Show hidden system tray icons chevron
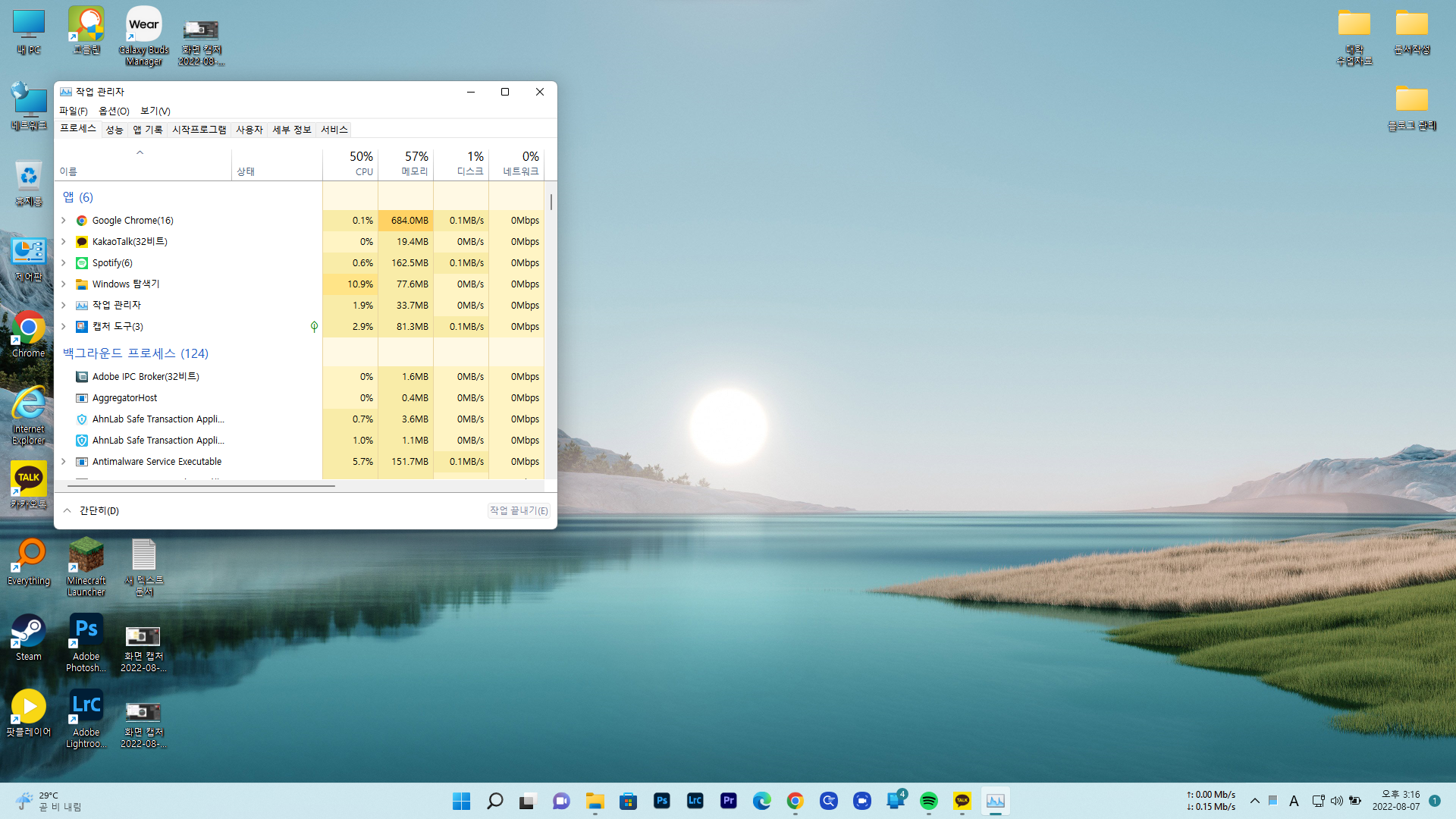1456x819 pixels. tap(1254, 801)
